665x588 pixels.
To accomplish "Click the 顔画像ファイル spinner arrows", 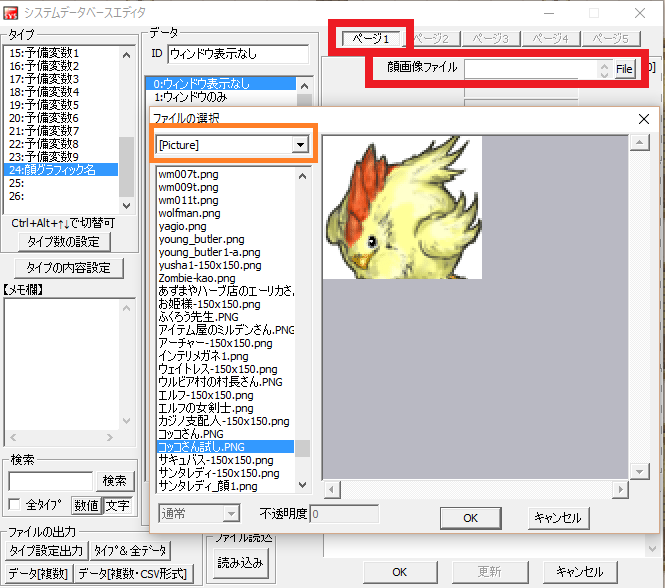I will point(604,69).
